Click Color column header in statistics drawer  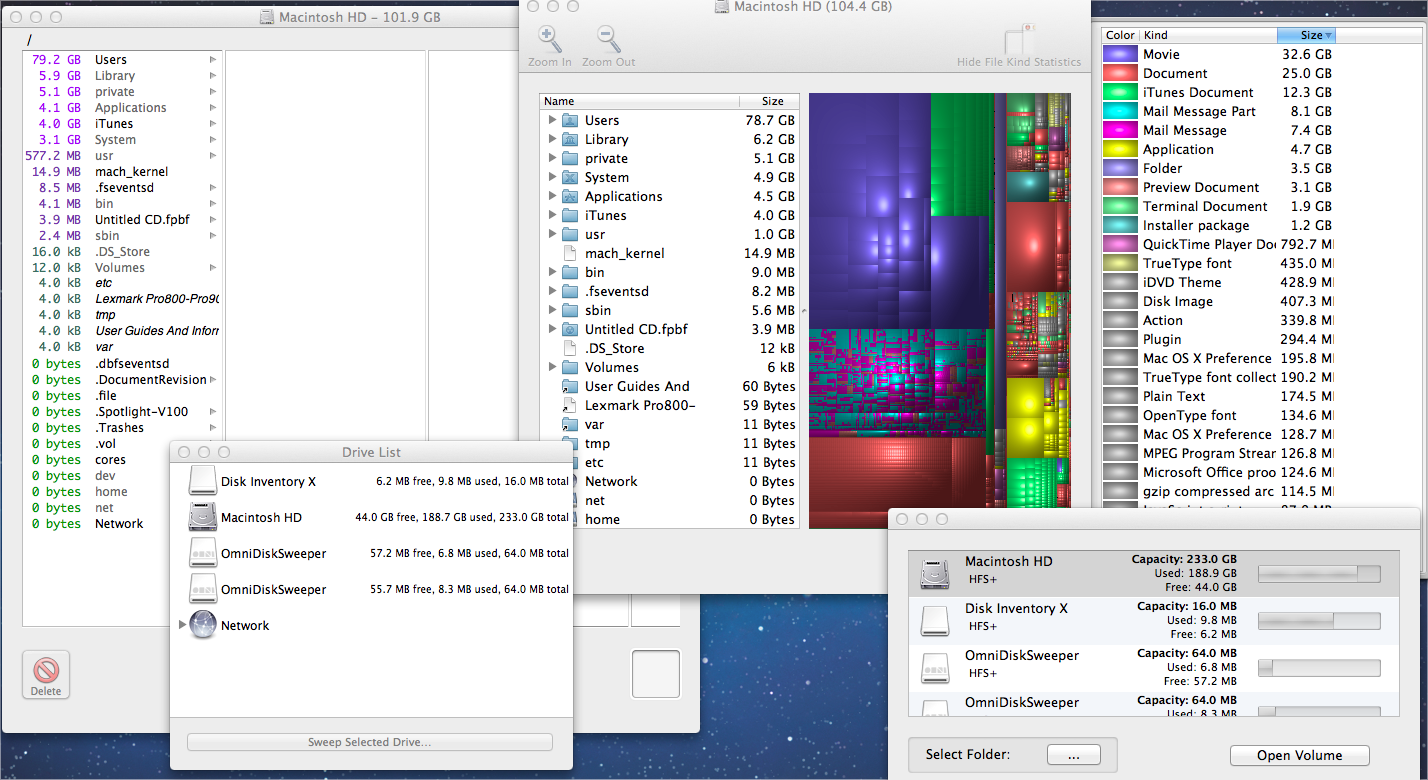(1120, 35)
